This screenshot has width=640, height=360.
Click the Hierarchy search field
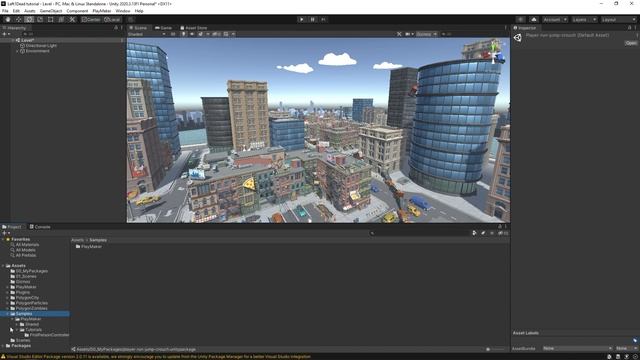[x=69, y=34]
